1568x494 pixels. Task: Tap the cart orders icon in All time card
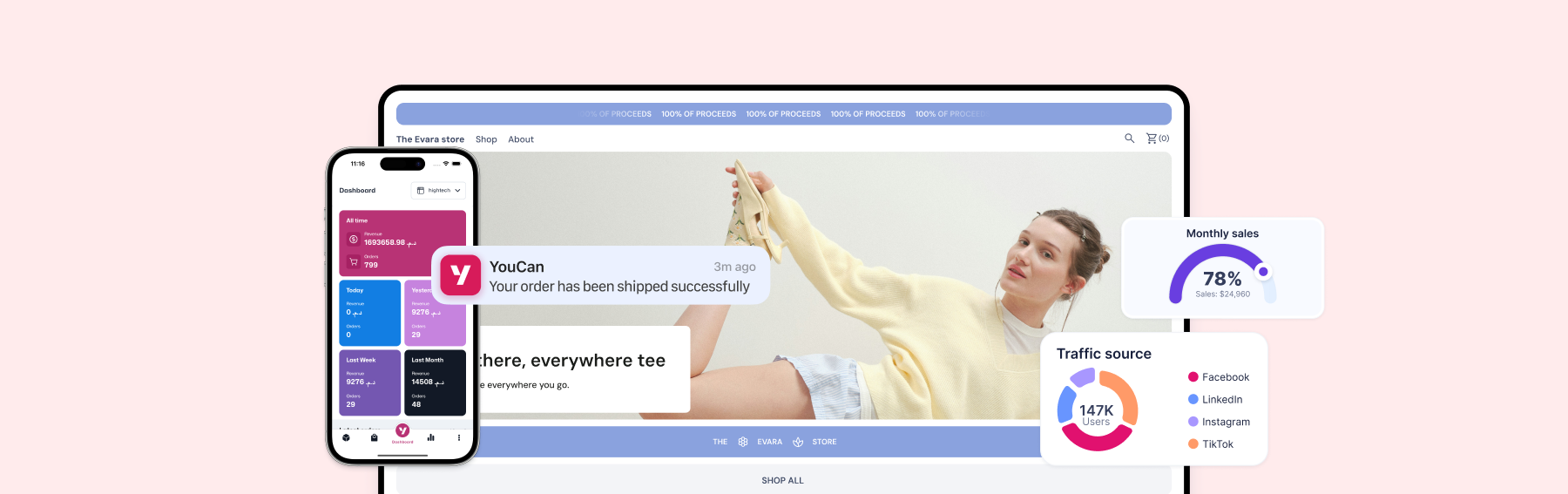pos(353,261)
